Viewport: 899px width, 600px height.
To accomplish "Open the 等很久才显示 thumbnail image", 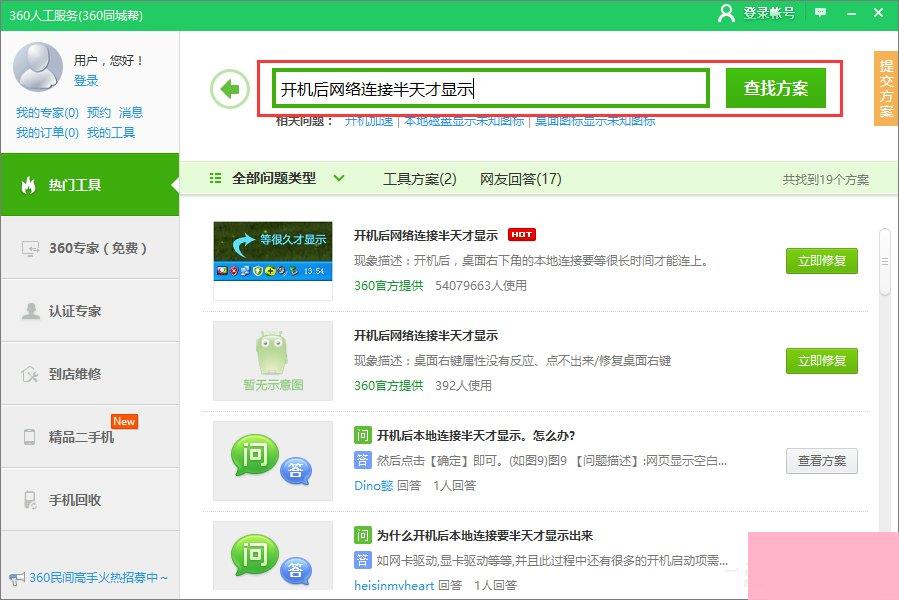I will 273,260.
